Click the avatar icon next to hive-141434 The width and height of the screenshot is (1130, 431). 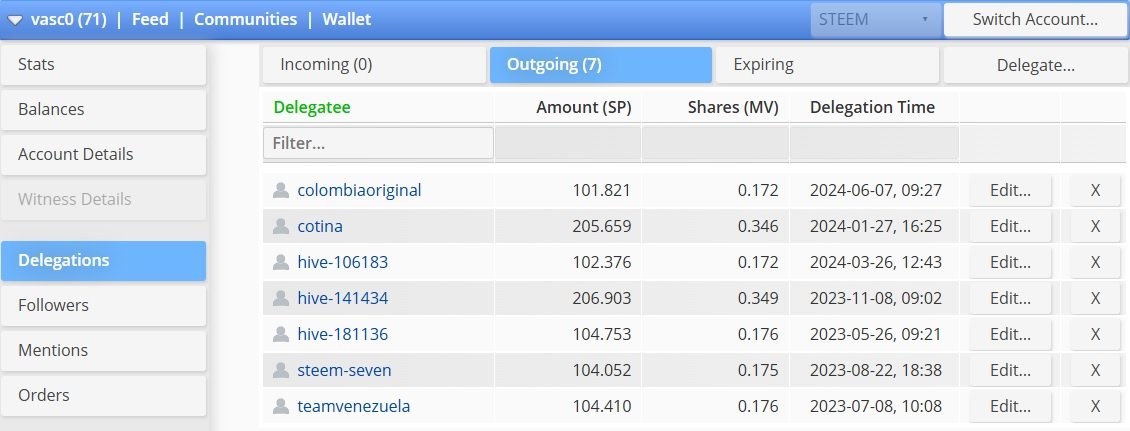tap(280, 298)
